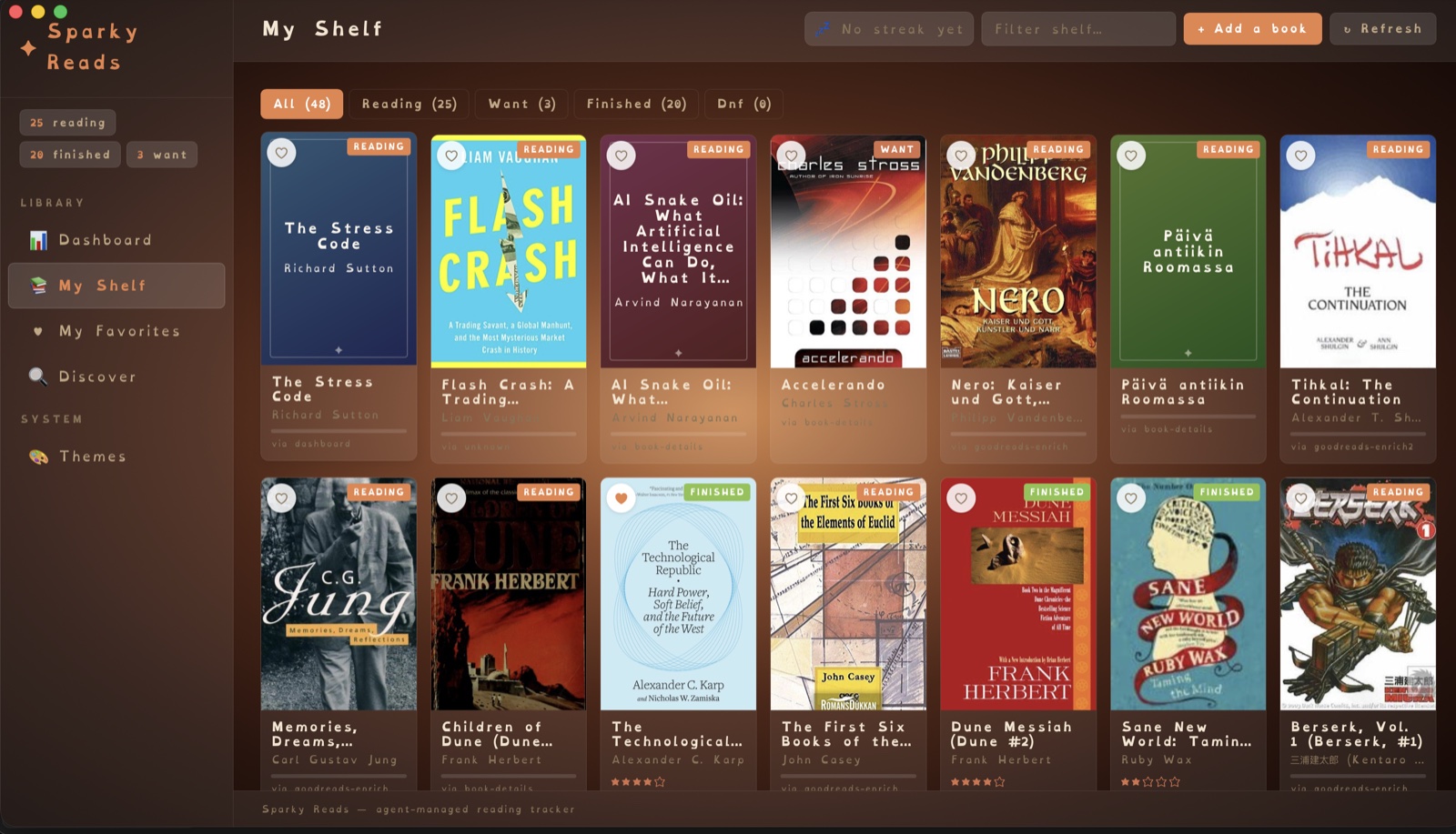Favorite Berserk Vol. 1 via heart
The image size is (1456, 834).
point(1301,497)
